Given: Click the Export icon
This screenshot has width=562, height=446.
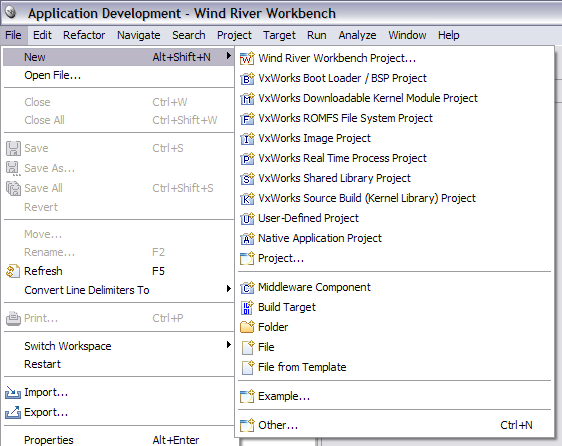Looking at the screenshot, I should tap(13, 413).
